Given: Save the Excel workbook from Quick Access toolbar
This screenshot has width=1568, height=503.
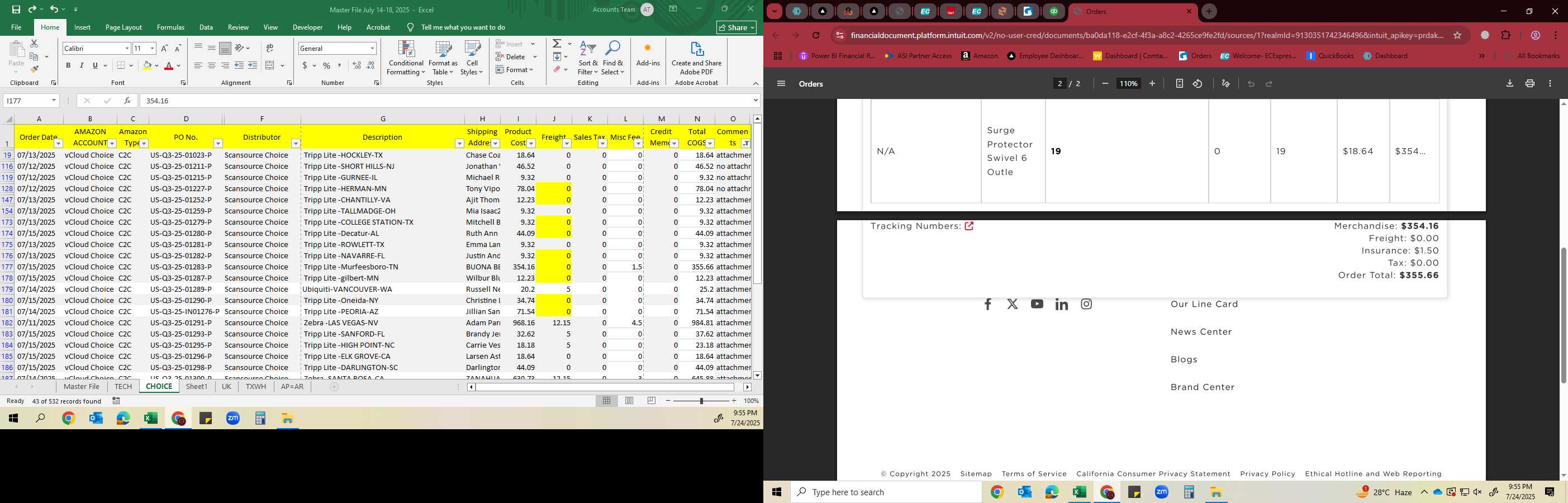Looking at the screenshot, I should (x=16, y=9).
